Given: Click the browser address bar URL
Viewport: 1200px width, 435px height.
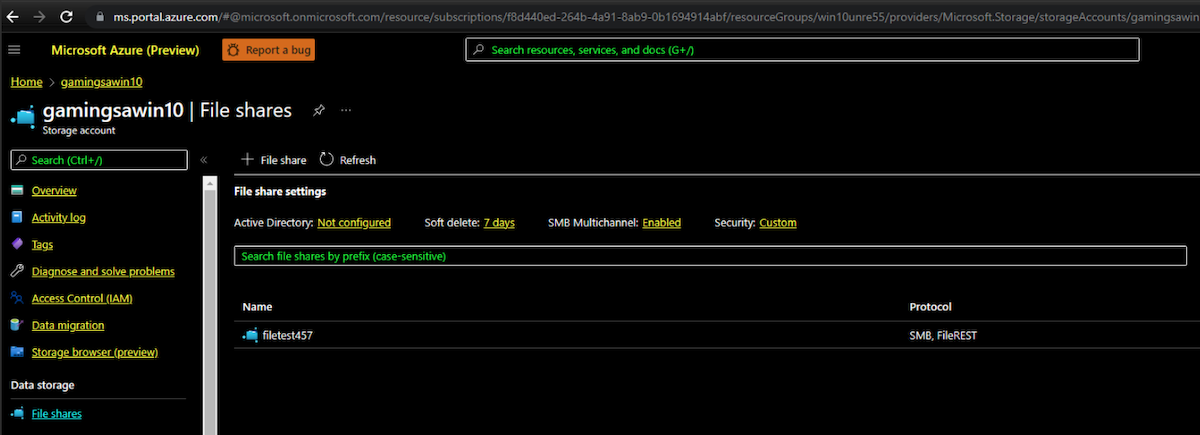Looking at the screenshot, I should point(655,17).
